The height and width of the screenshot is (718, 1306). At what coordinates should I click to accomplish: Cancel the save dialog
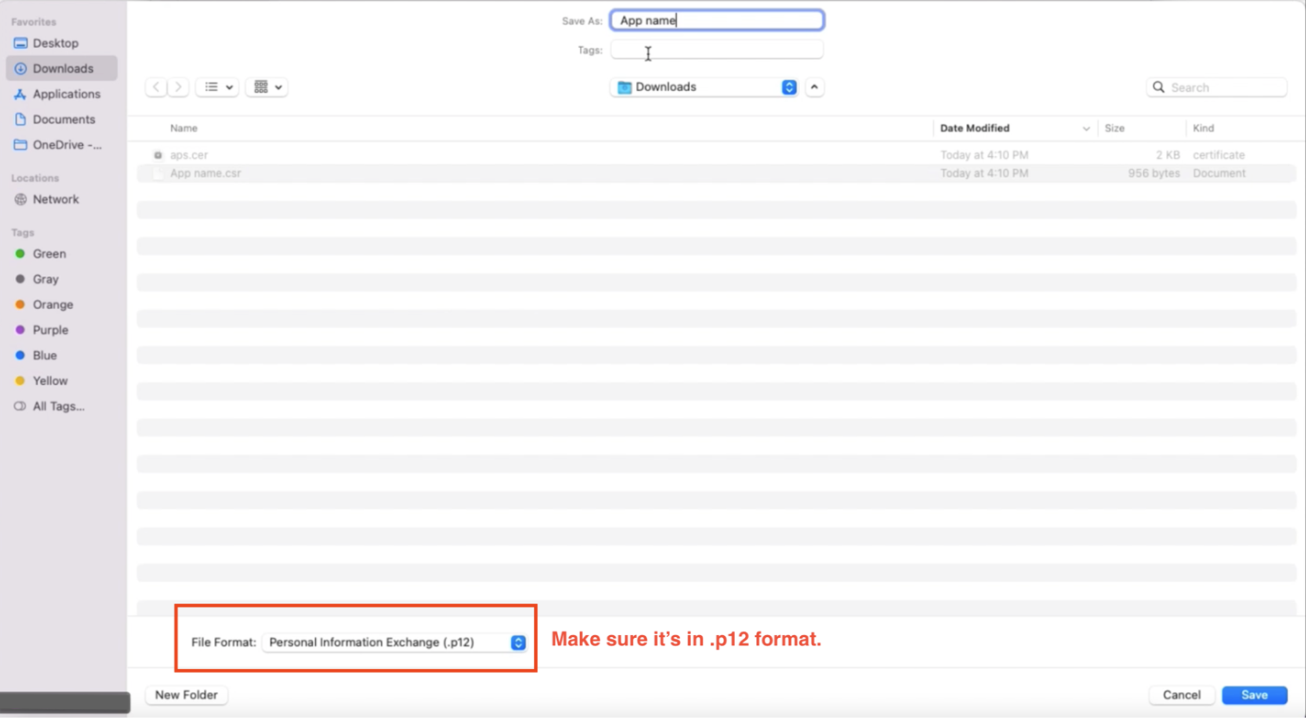pyautogui.click(x=1181, y=694)
